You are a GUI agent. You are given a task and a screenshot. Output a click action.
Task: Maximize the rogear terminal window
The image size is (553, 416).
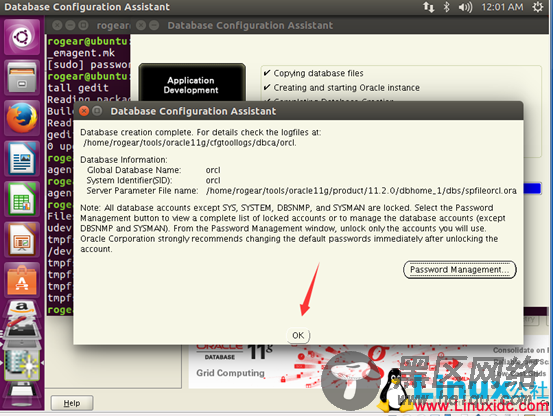pyautogui.click(x=83, y=25)
